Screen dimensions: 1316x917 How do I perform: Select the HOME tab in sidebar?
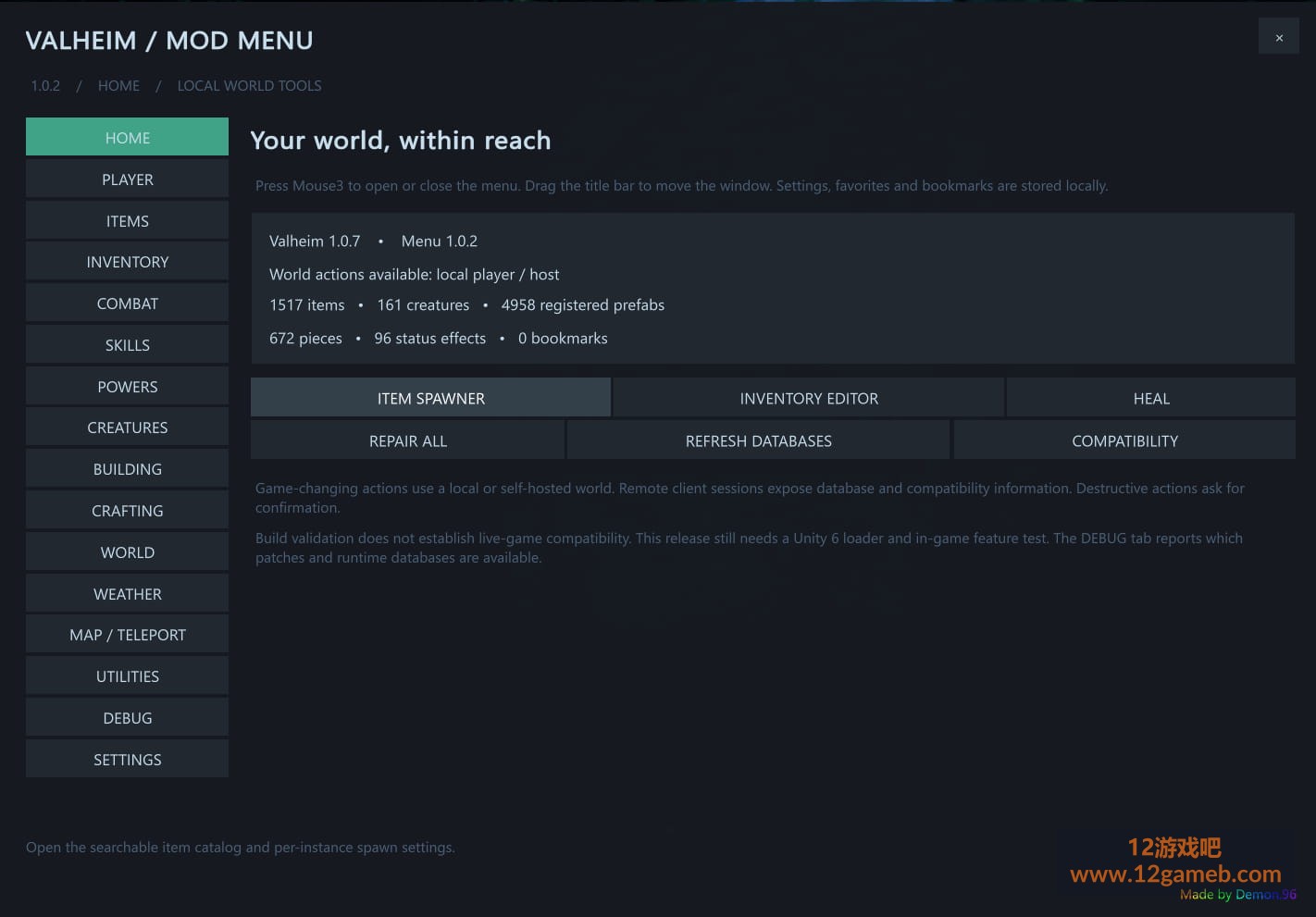pos(127,137)
